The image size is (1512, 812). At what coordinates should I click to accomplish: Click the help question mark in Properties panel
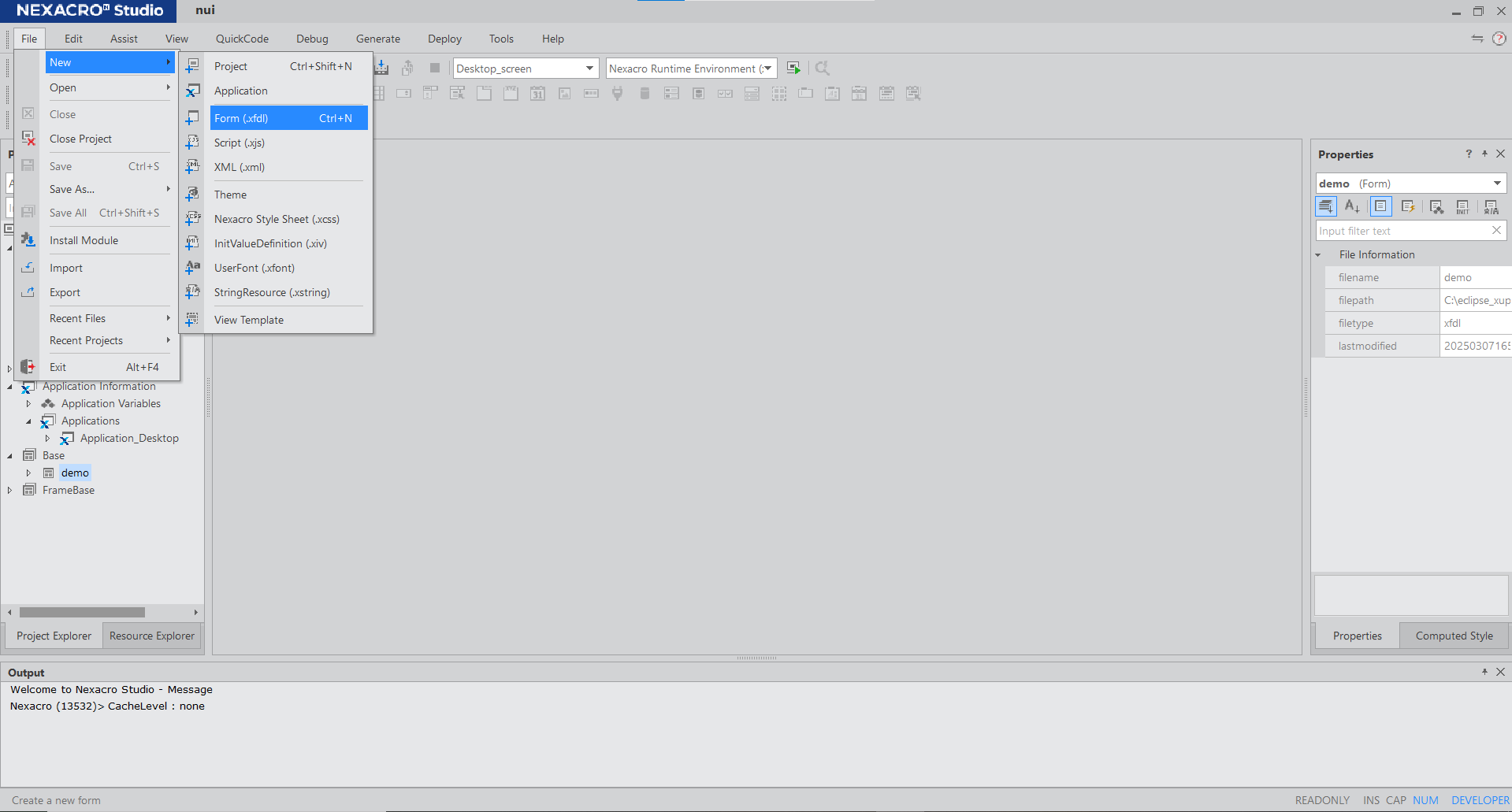pyautogui.click(x=1469, y=154)
